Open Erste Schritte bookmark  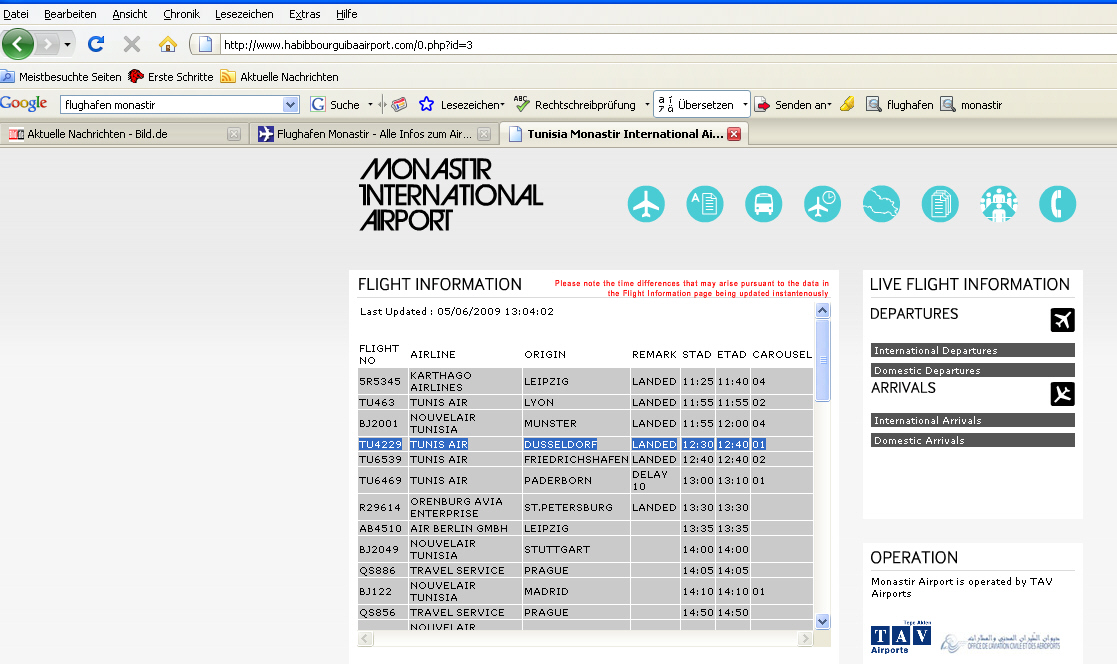click(171, 77)
